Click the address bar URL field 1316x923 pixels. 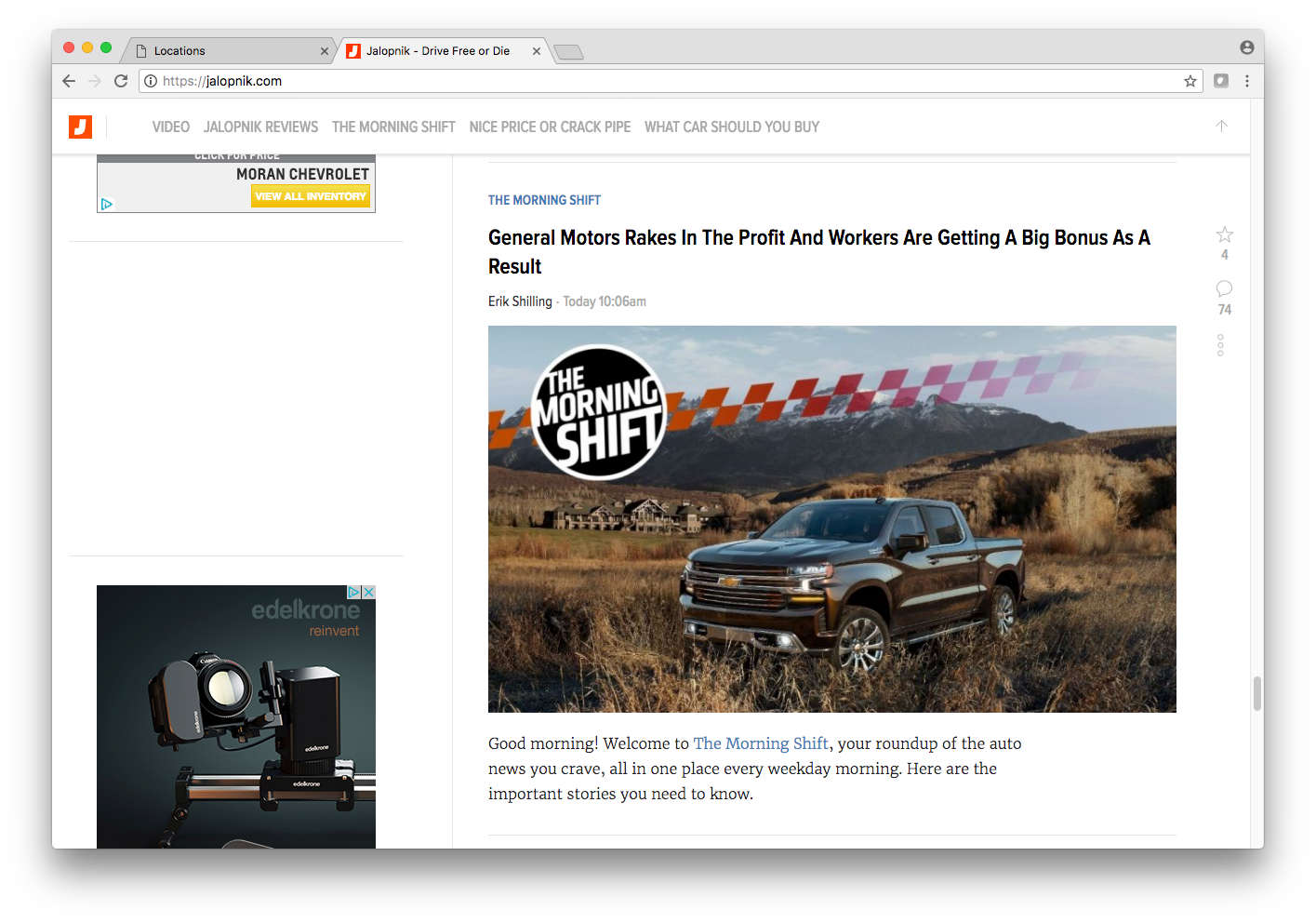(x=670, y=81)
